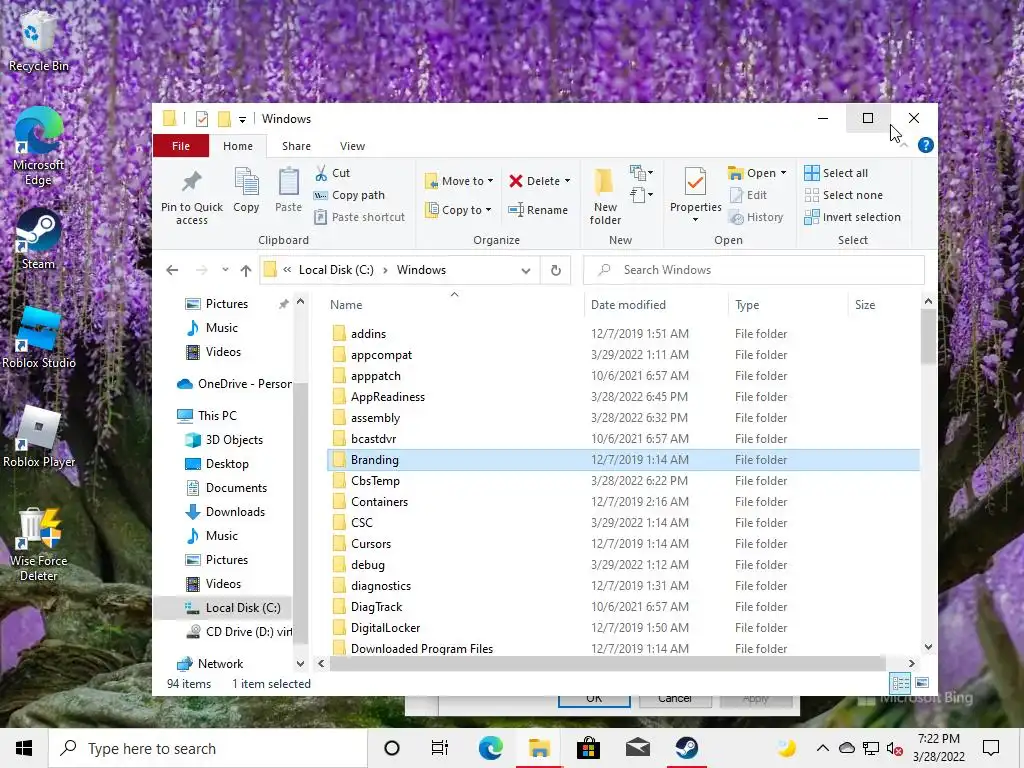
Task: Click Select none
Action: click(843, 195)
